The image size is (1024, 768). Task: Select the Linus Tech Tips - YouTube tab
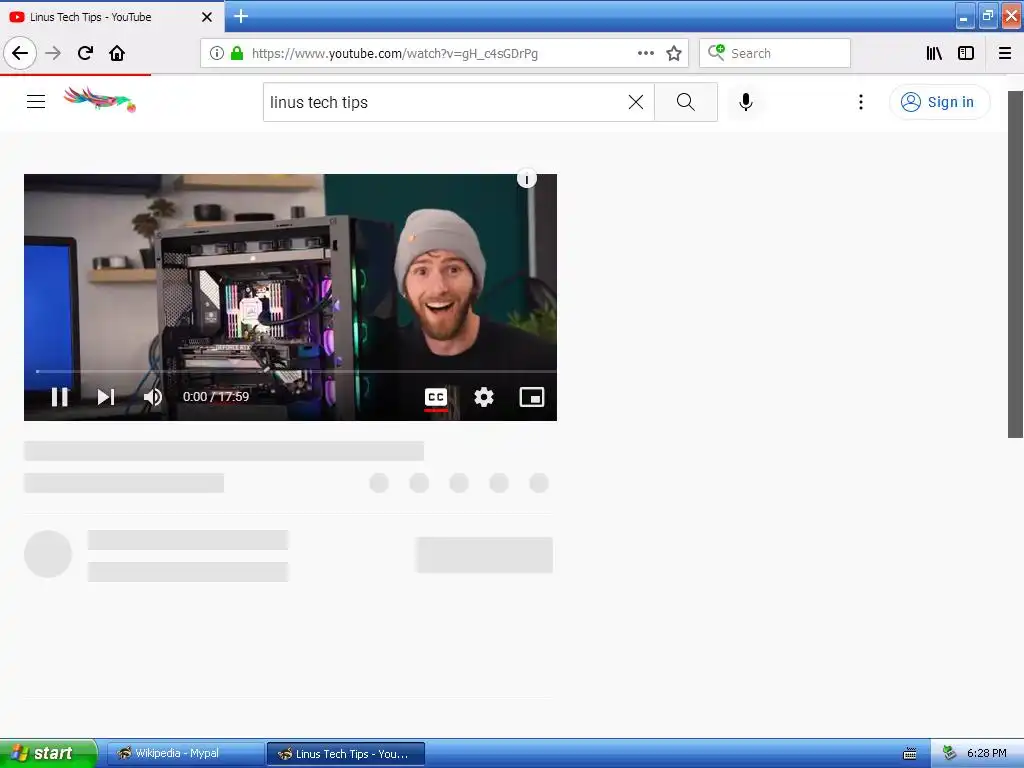(x=111, y=17)
